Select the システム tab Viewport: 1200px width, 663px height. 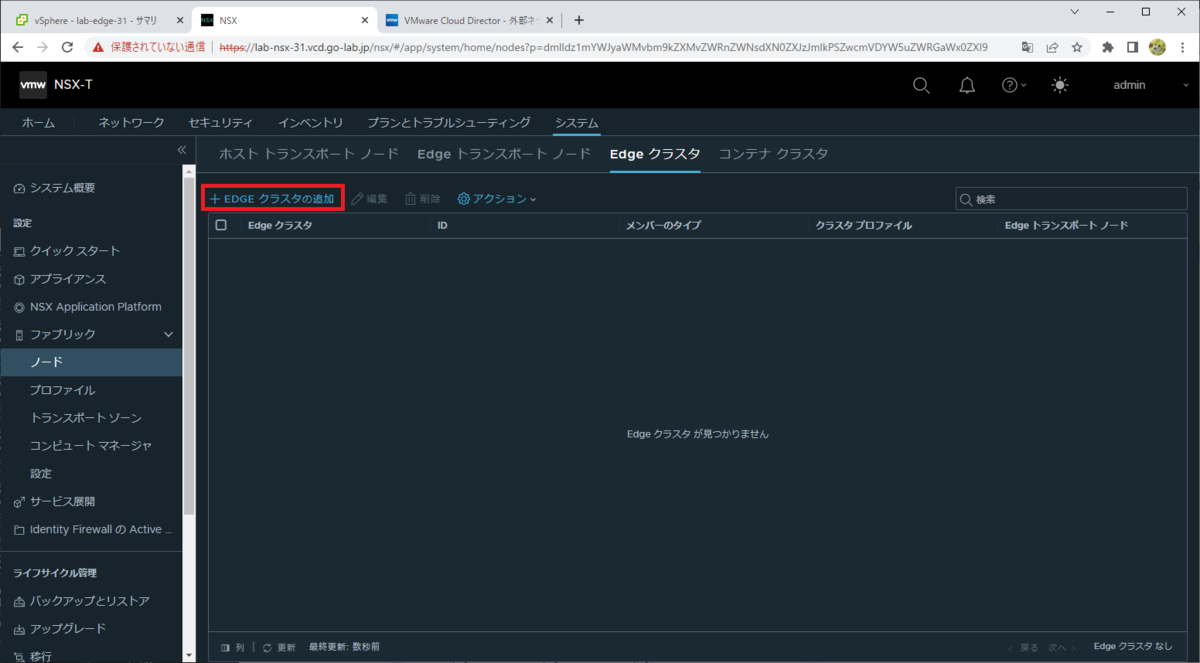[x=577, y=123]
